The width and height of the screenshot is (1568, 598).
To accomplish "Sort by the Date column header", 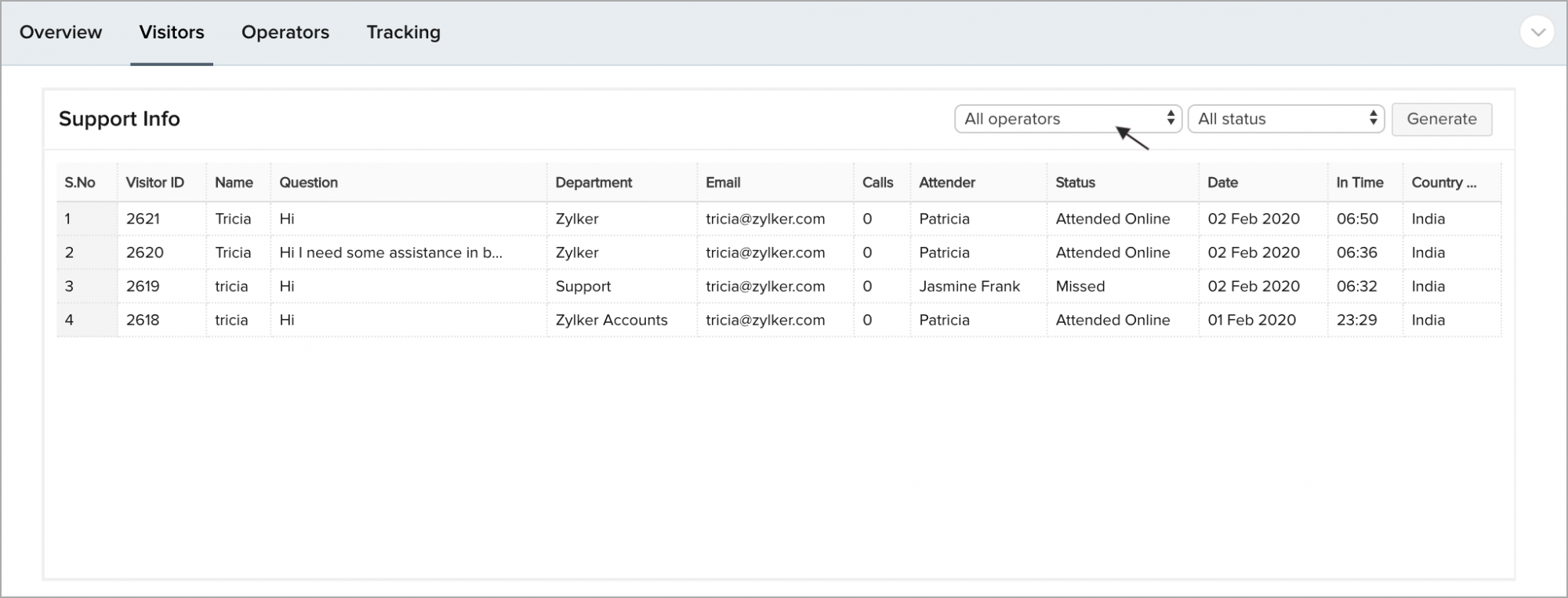I will [1222, 183].
